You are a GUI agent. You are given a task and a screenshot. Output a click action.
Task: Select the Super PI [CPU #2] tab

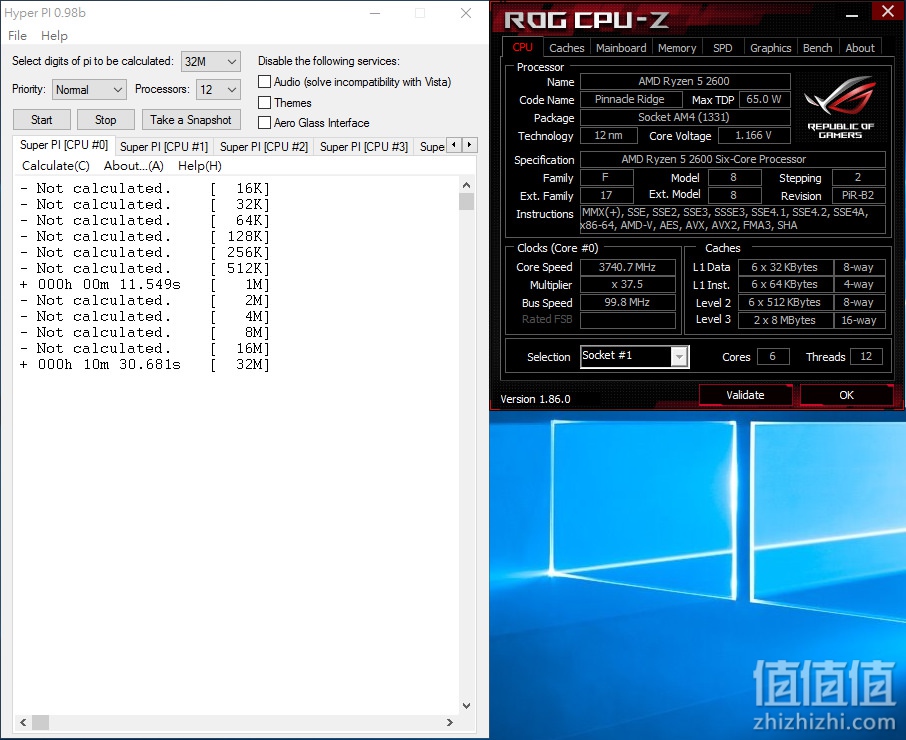pyautogui.click(x=264, y=147)
